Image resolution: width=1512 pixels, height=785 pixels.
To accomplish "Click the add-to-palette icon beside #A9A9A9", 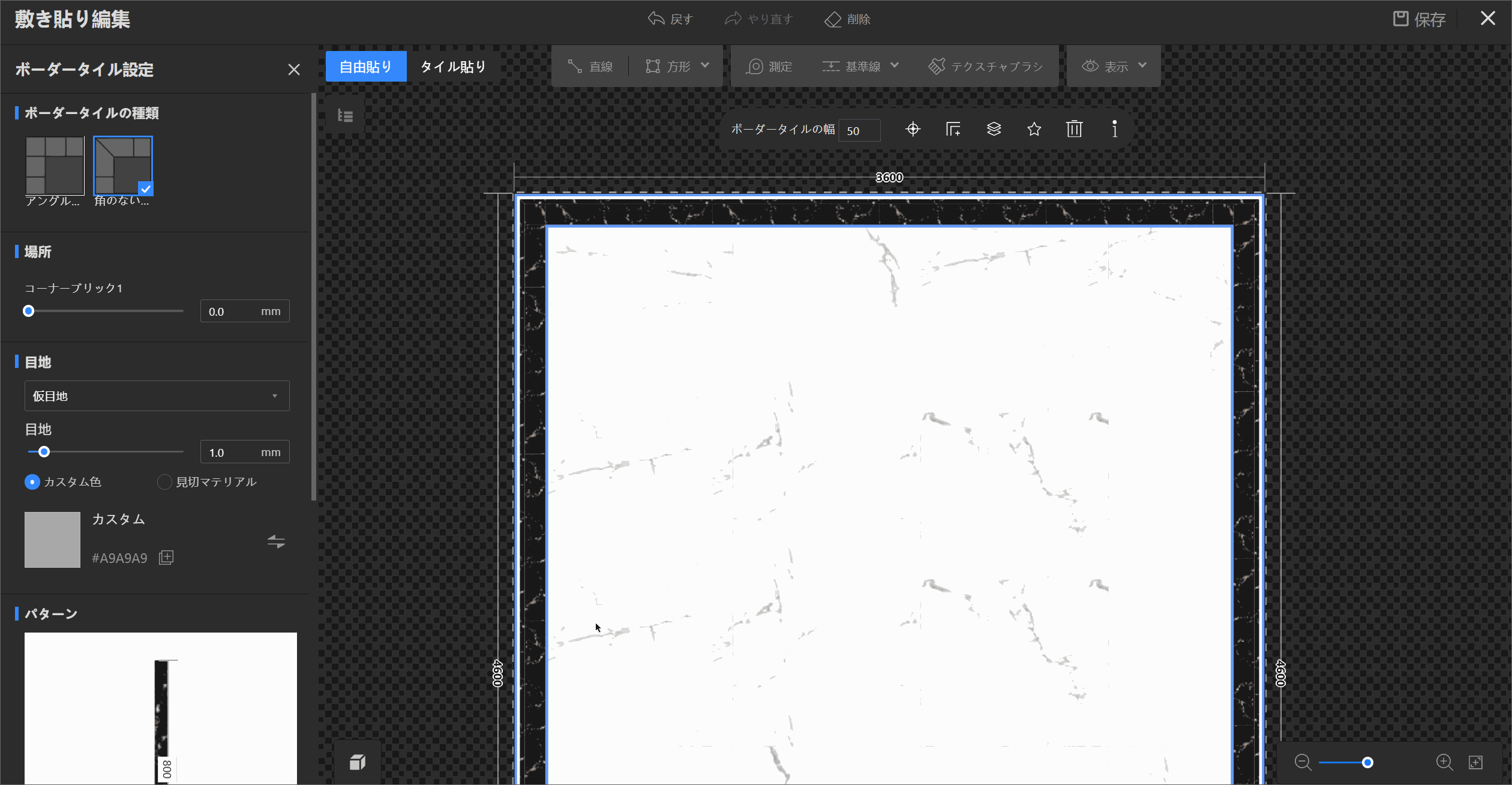I will pyautogui.click(x=166, y=558).
